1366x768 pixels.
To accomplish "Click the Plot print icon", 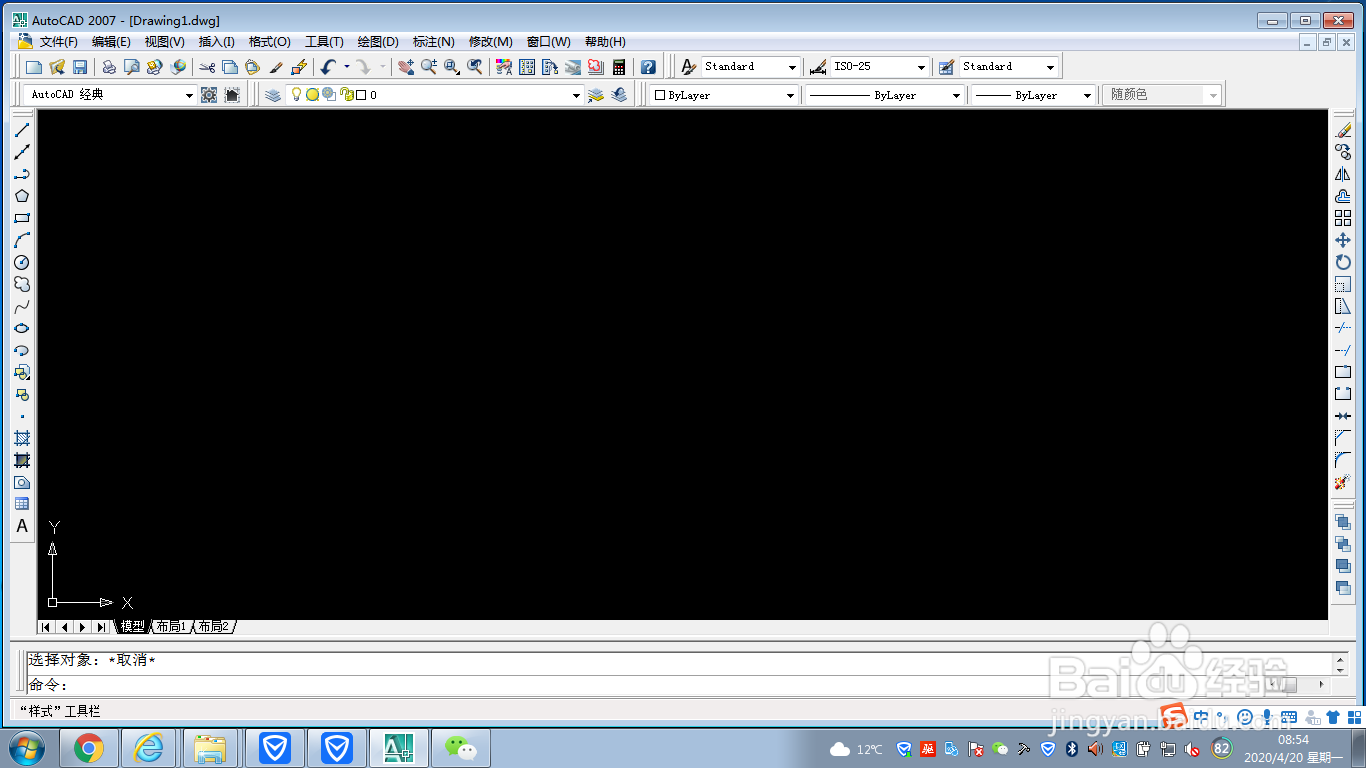I will click(108, 67).
